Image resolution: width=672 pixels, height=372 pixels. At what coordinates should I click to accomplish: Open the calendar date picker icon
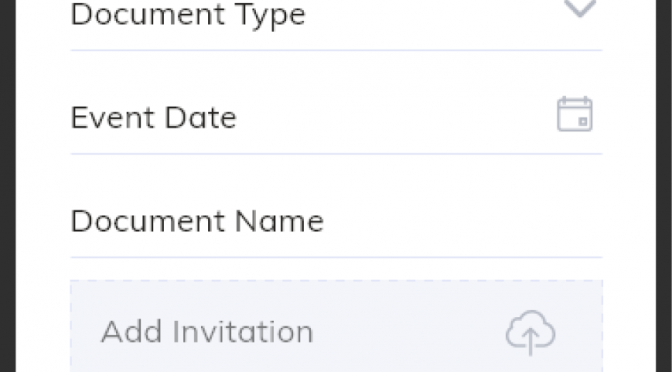coord(575,114)
